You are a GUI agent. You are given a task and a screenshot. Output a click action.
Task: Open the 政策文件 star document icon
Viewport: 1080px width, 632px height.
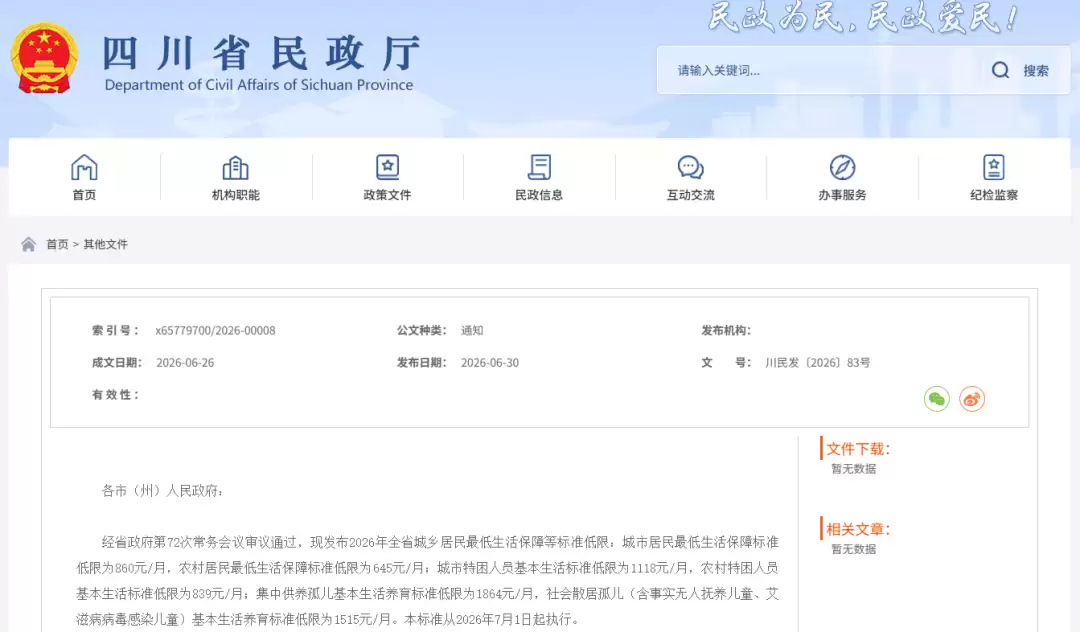[387, 167]
